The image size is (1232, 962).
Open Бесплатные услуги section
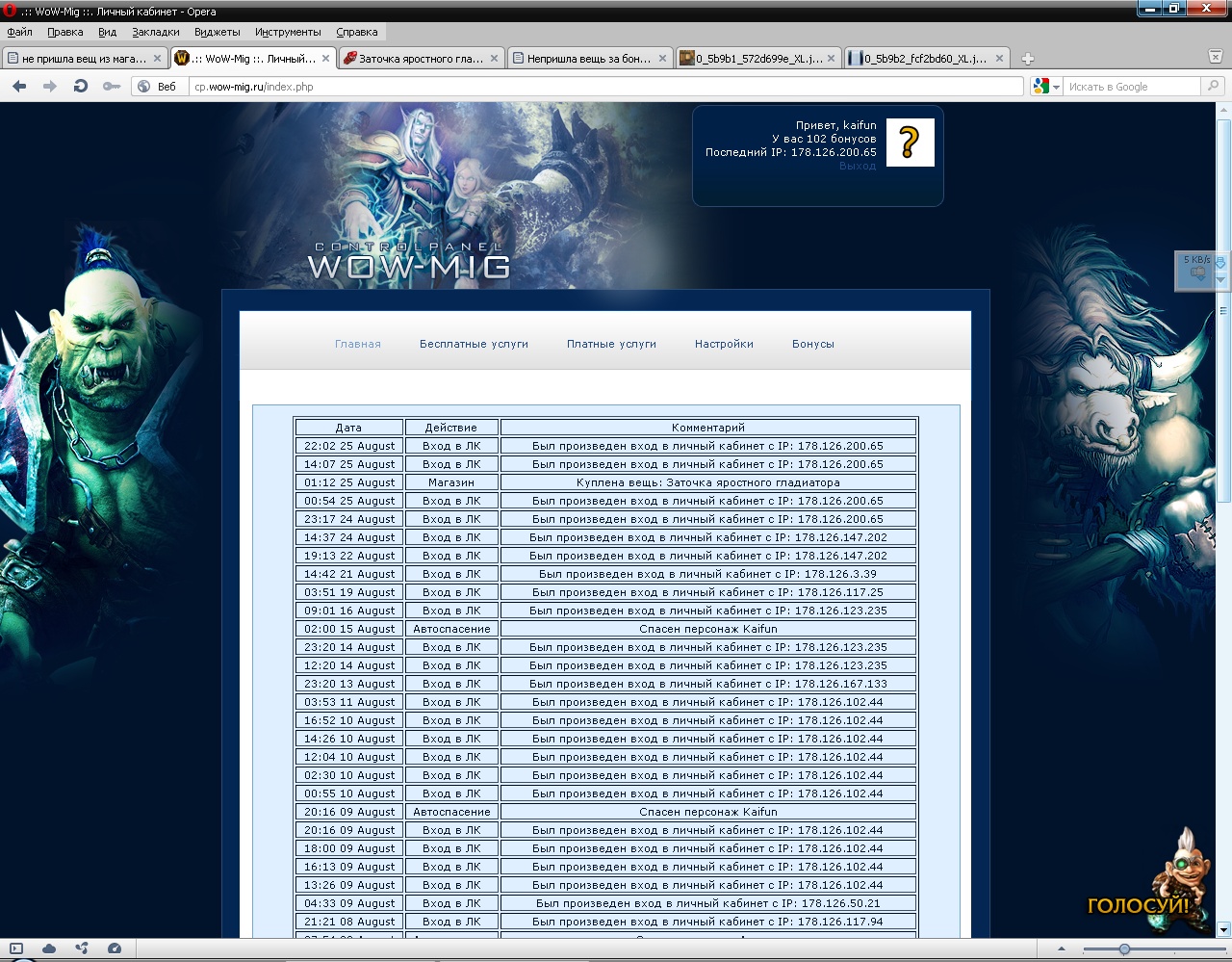474,344
